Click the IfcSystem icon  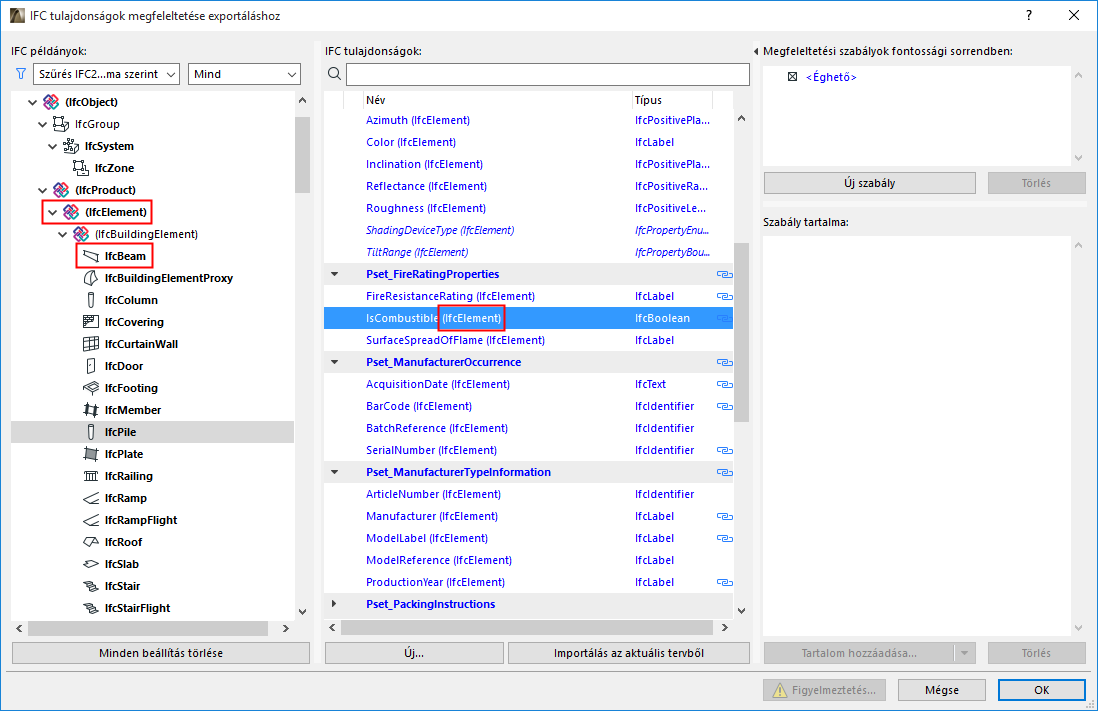click(x=71, y=146)
